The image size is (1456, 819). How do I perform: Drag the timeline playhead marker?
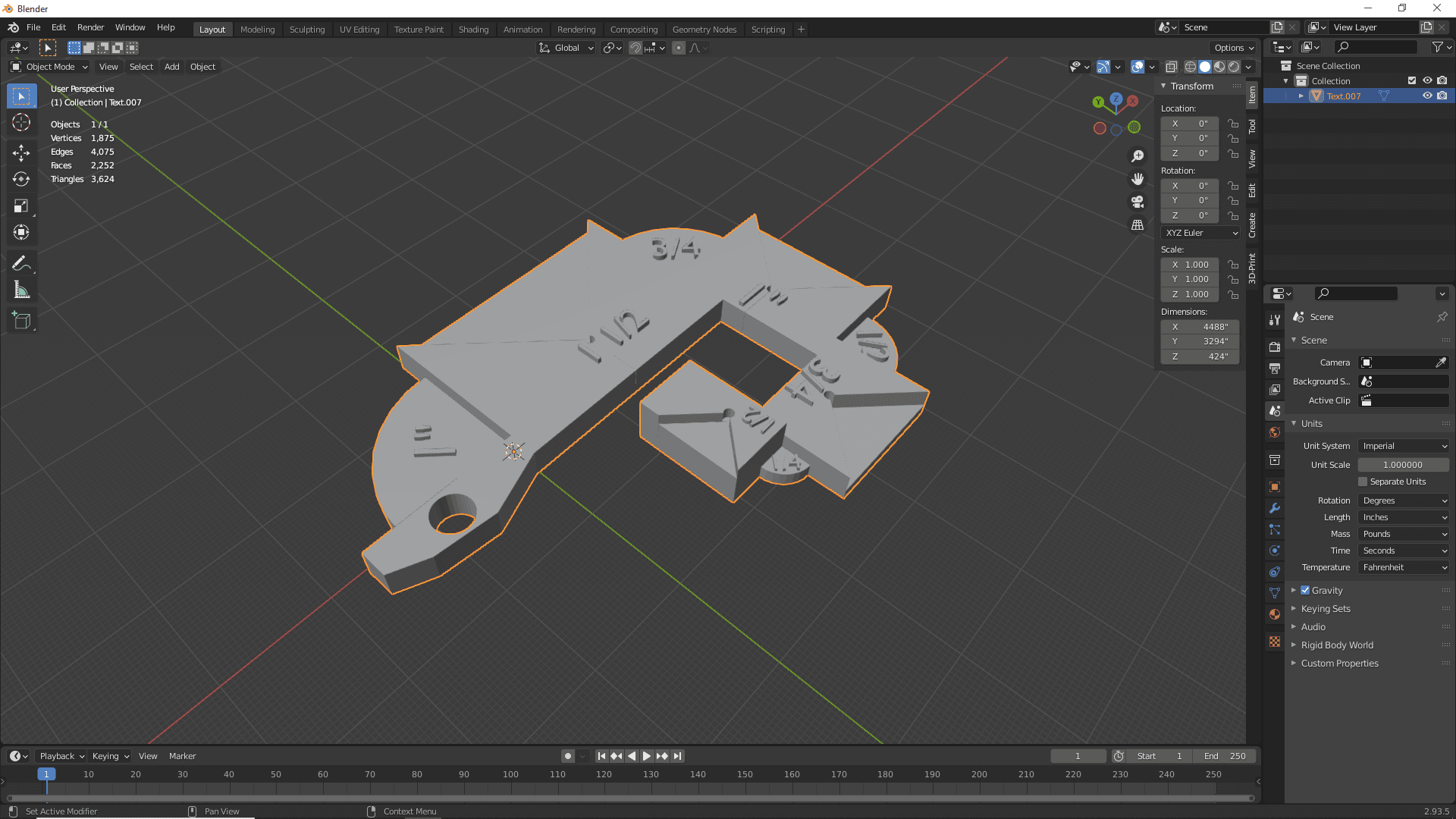coord(46,774)
